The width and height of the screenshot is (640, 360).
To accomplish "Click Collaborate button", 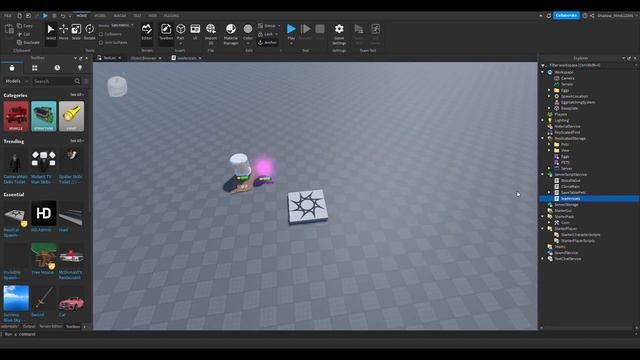I will [566, 16].
